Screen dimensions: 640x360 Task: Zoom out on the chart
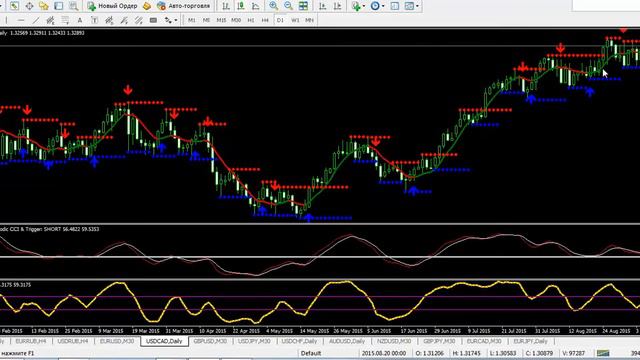(x=288, y=6)
